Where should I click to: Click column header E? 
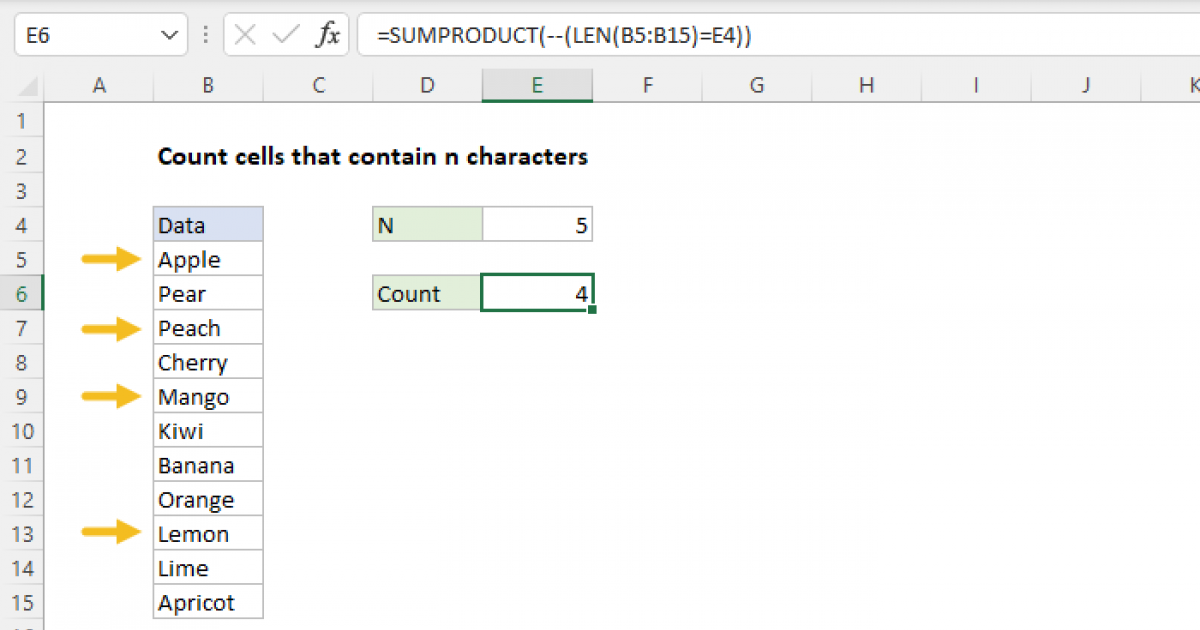tap(537, 86)
